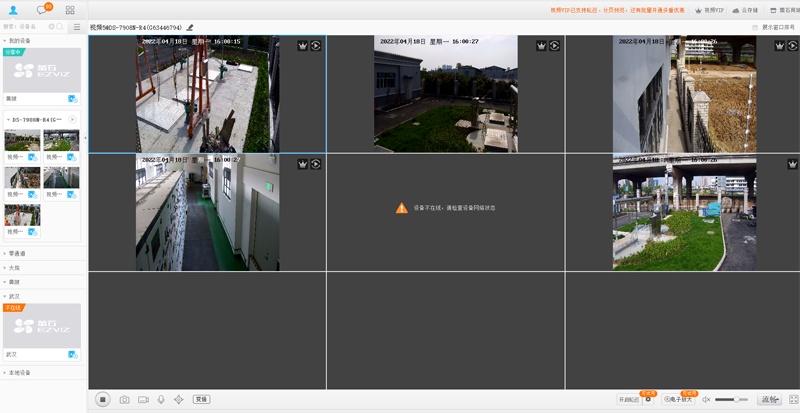This screenshot has width=800, height=413.
Task: Type in the device name search field
Action: click(28, 27)
